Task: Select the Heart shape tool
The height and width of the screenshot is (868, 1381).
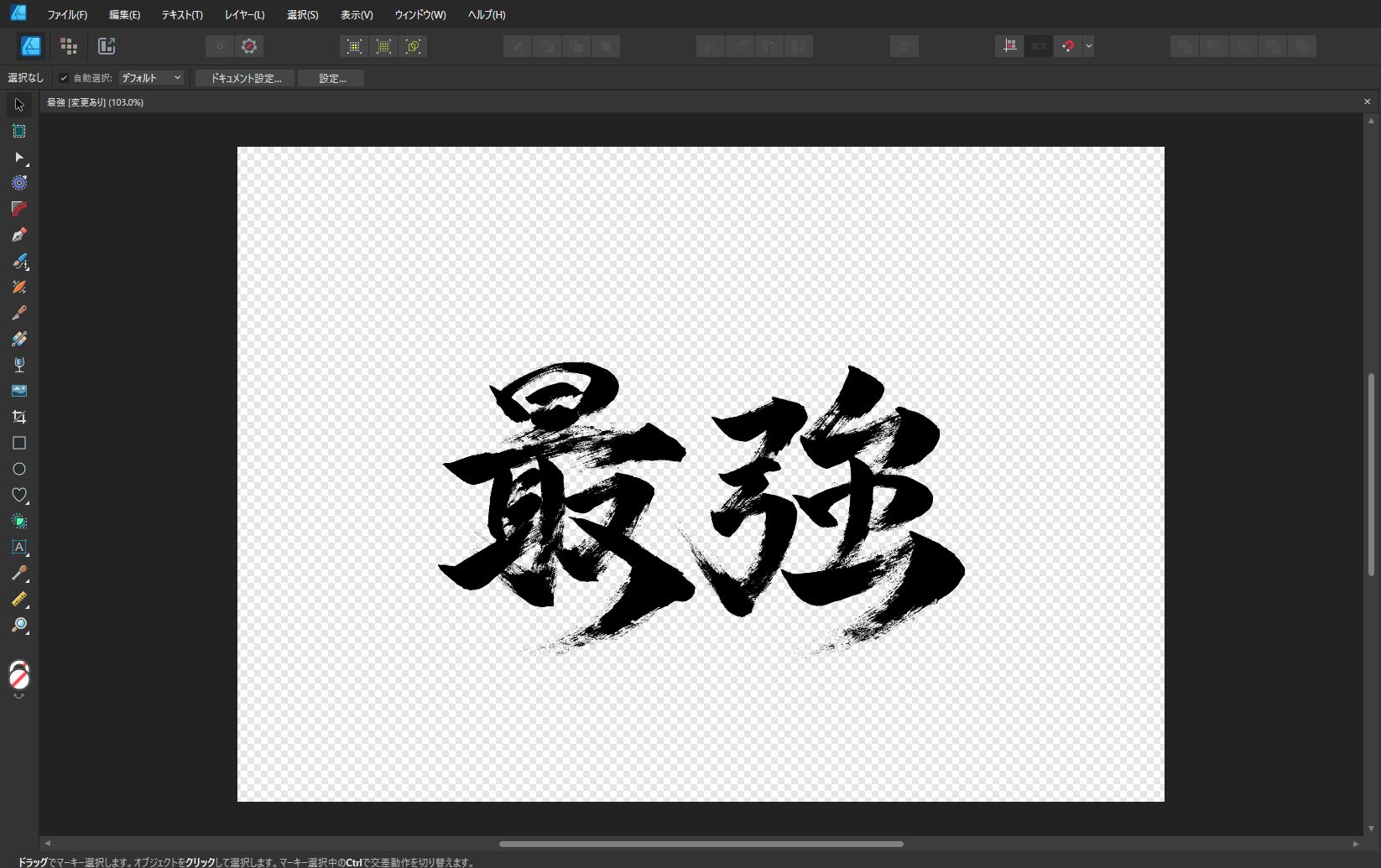Action: (19, 495)
